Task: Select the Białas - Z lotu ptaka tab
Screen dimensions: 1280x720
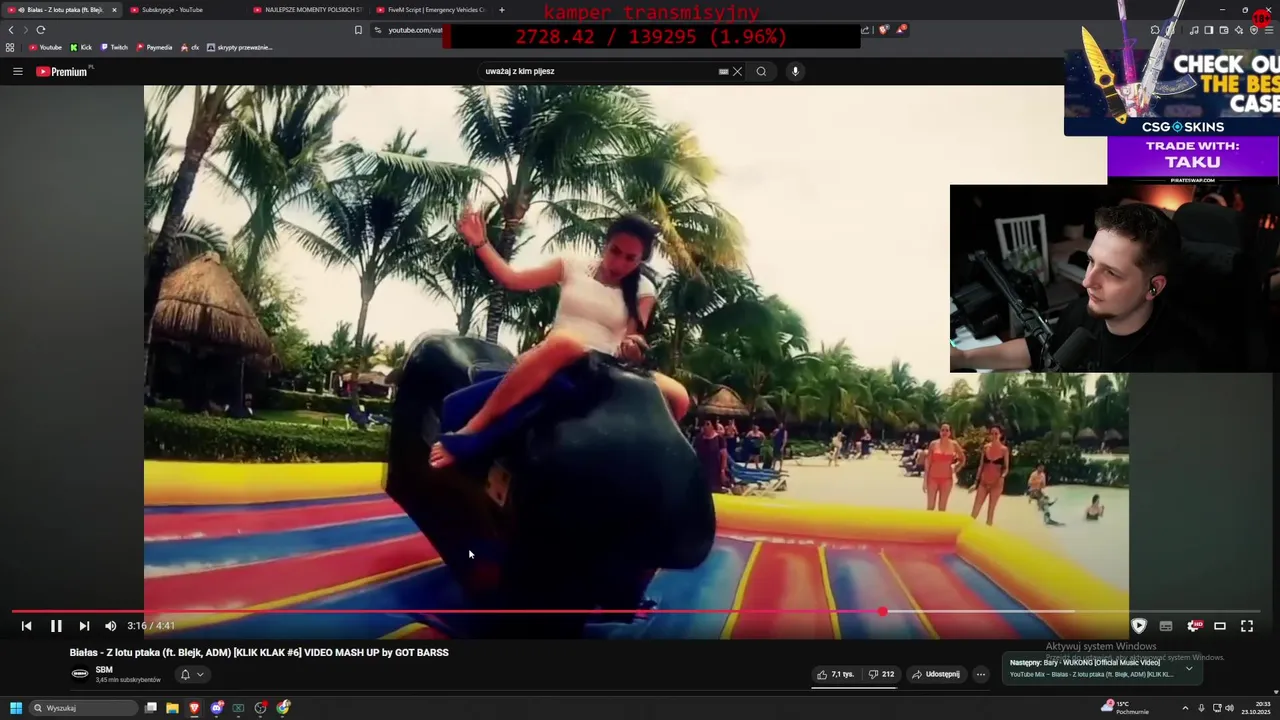Action: click(60, 10)
